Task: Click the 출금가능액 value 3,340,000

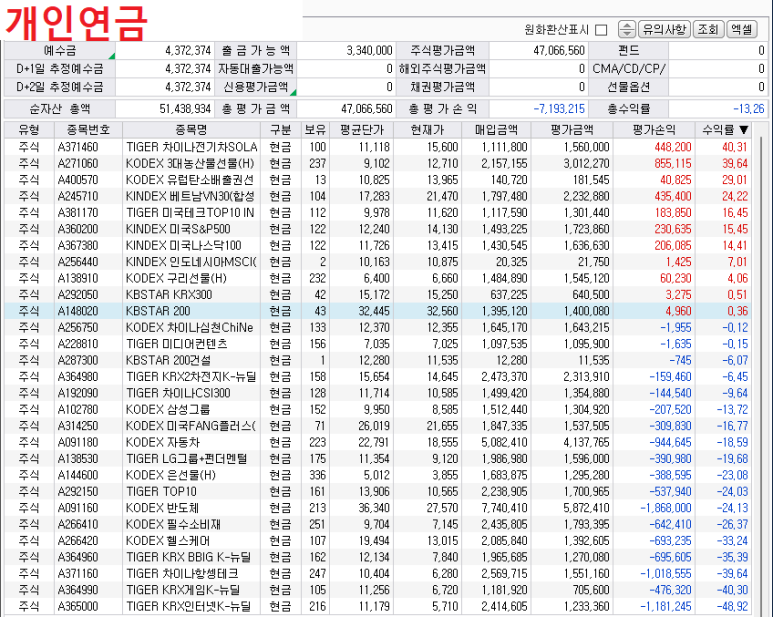Action: point(369,51)
